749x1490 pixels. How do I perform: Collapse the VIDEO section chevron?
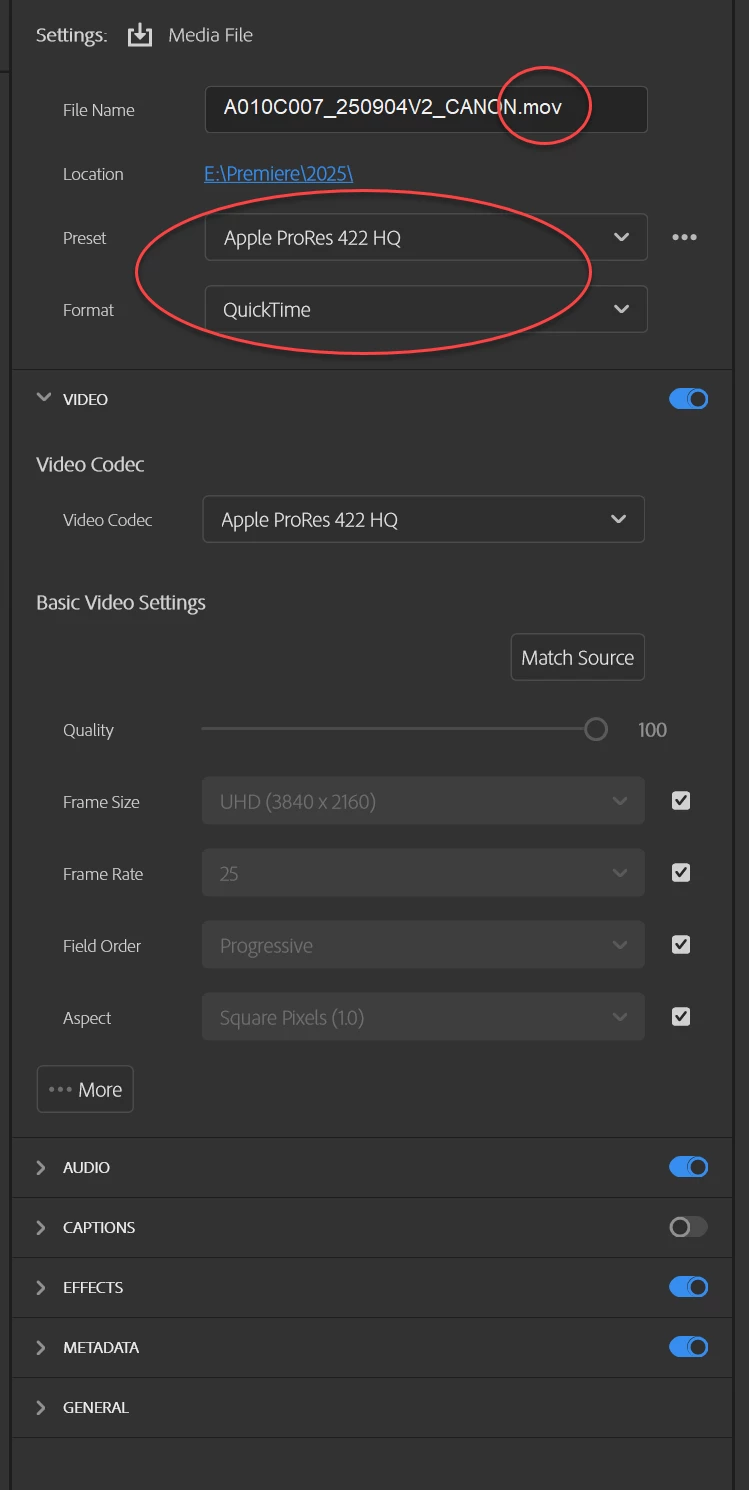(43, 398)
